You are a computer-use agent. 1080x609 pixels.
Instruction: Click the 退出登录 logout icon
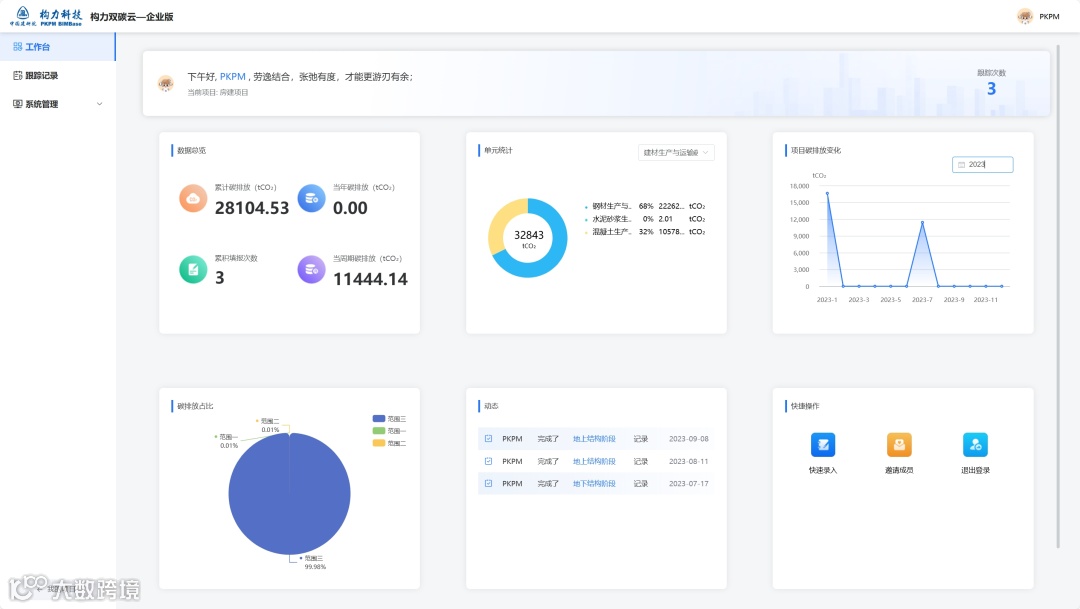975,444
